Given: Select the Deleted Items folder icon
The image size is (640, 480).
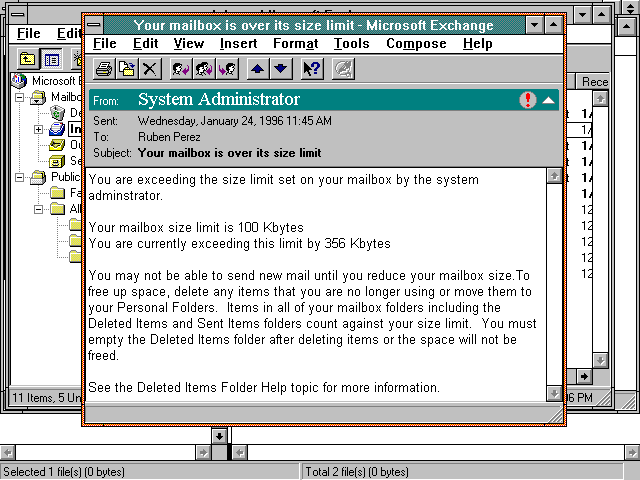Looking at the screenshot, I should tap(57, 113).
